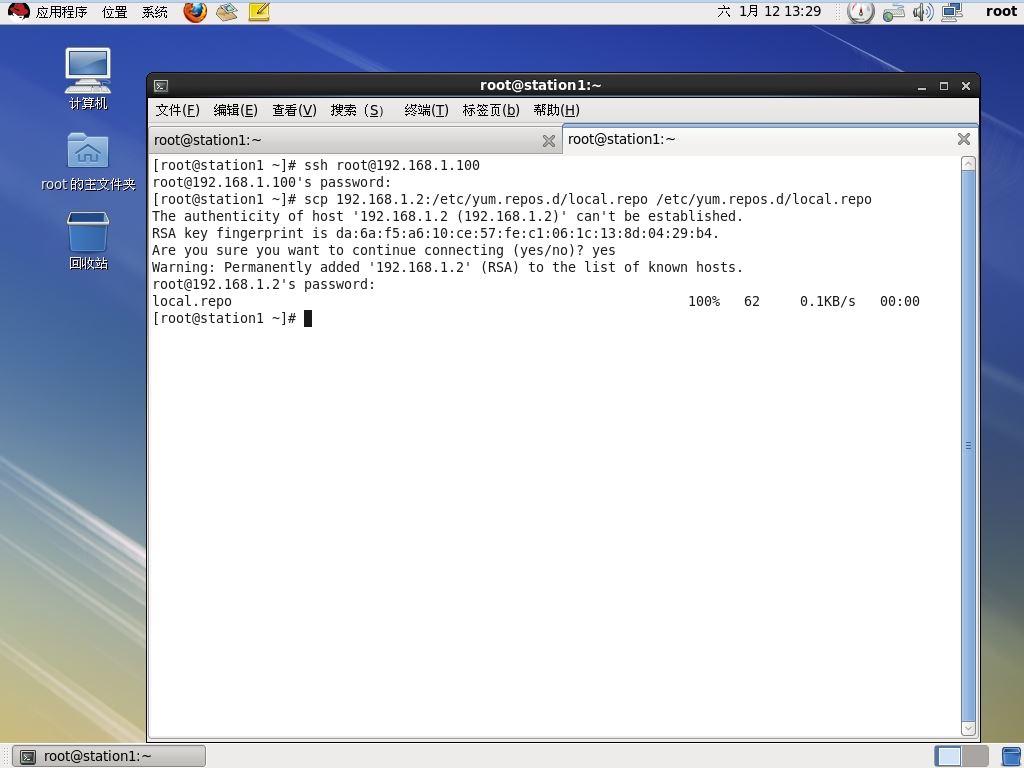Click the 'Warning: Permanently added' line
Viewport: 1024px width, 768px height.
(447, 267)
